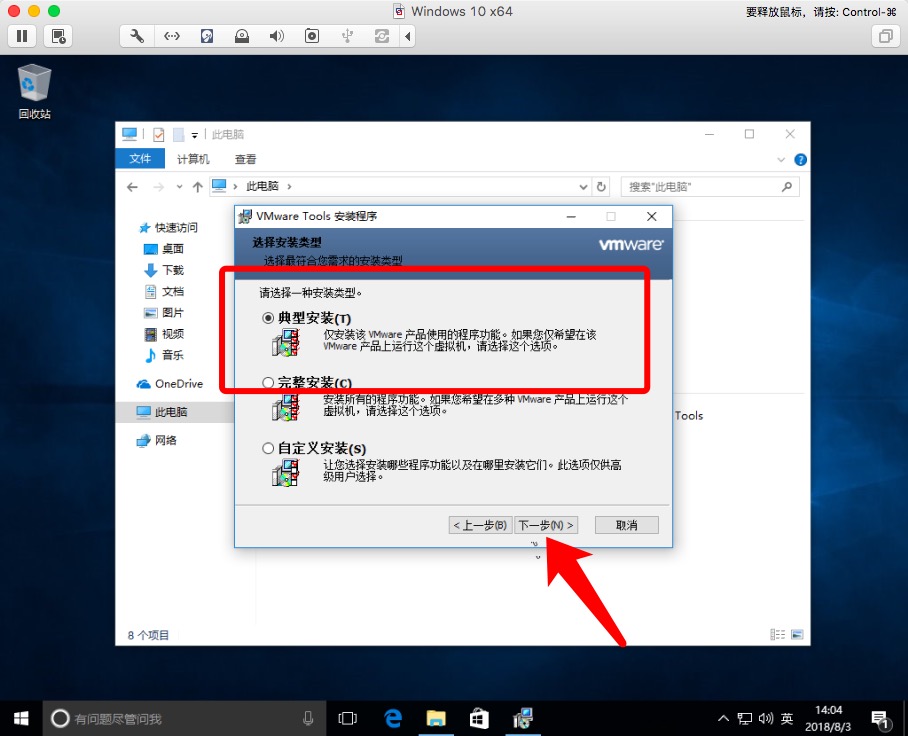Open the Recycle Bin desktop icon
Image resolution: width=908 pixels, height=736 pixels.
coord(35,91)
